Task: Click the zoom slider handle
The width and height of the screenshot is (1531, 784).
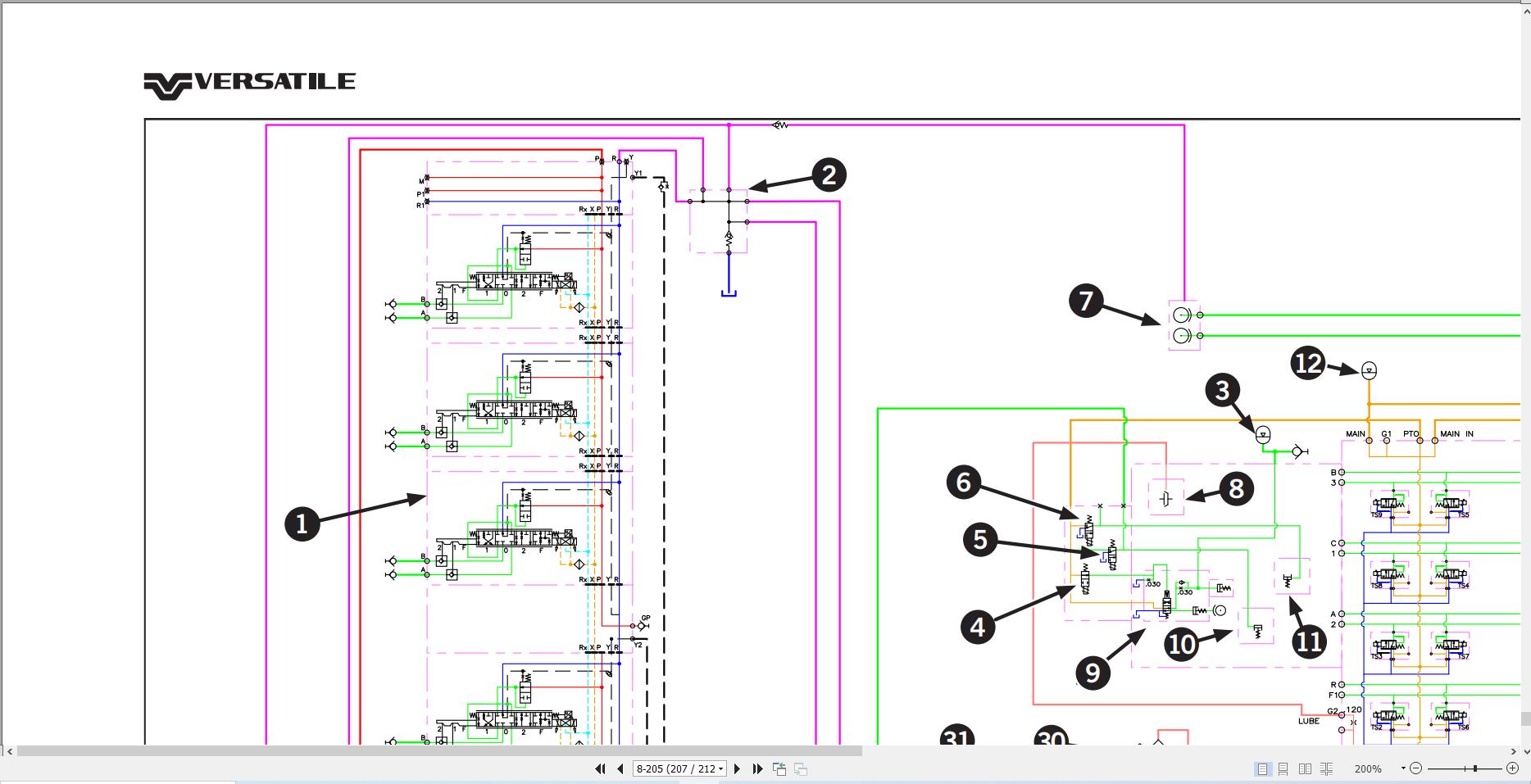Action: point(1475,768)
